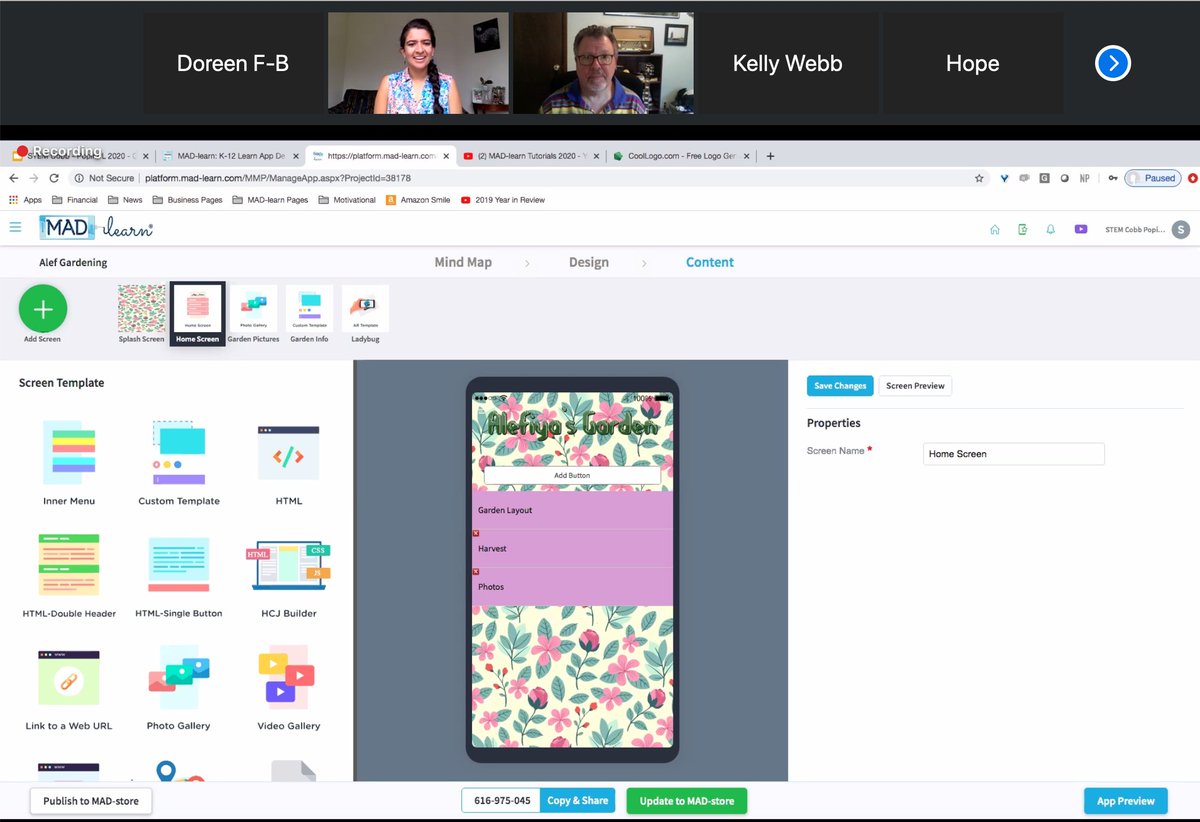Delete the Harvest row with red X
Viewport: 1200px width, 822px height.
coord(476,534)
